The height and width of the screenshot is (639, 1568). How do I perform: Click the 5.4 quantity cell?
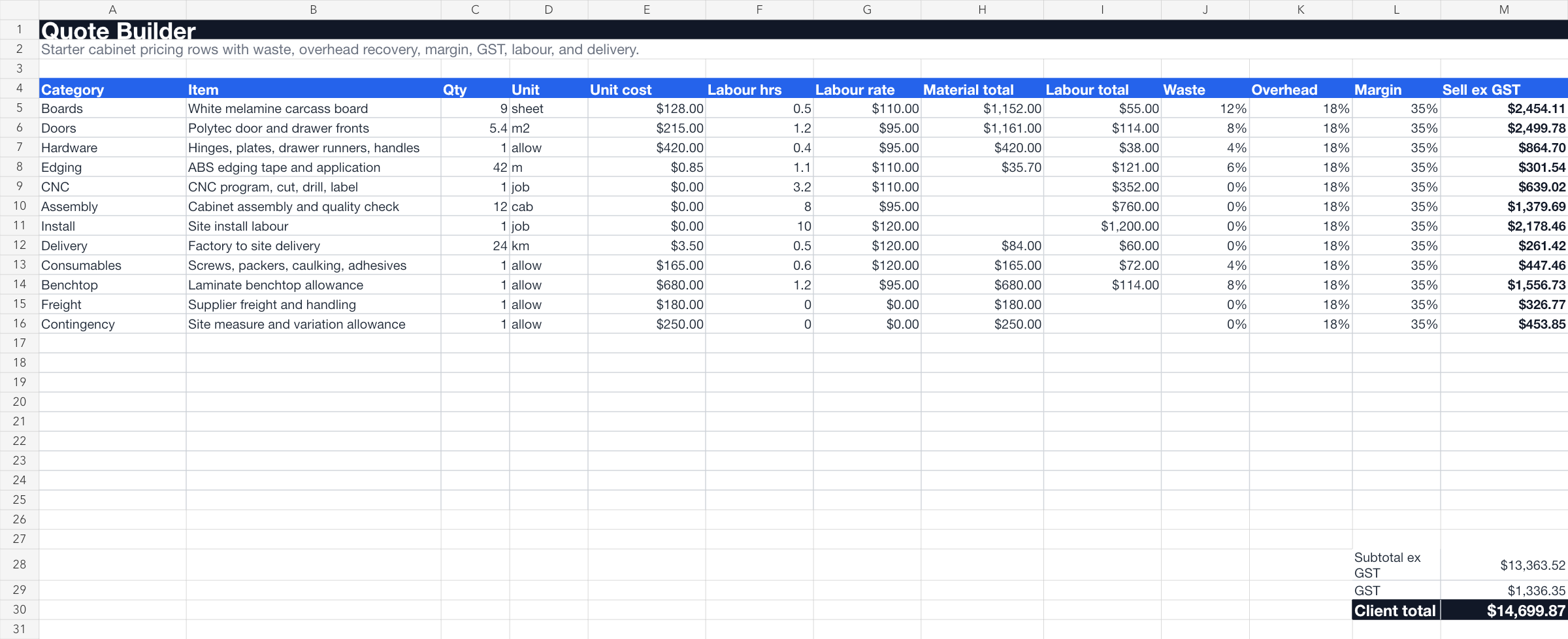[x=475, y=128]
